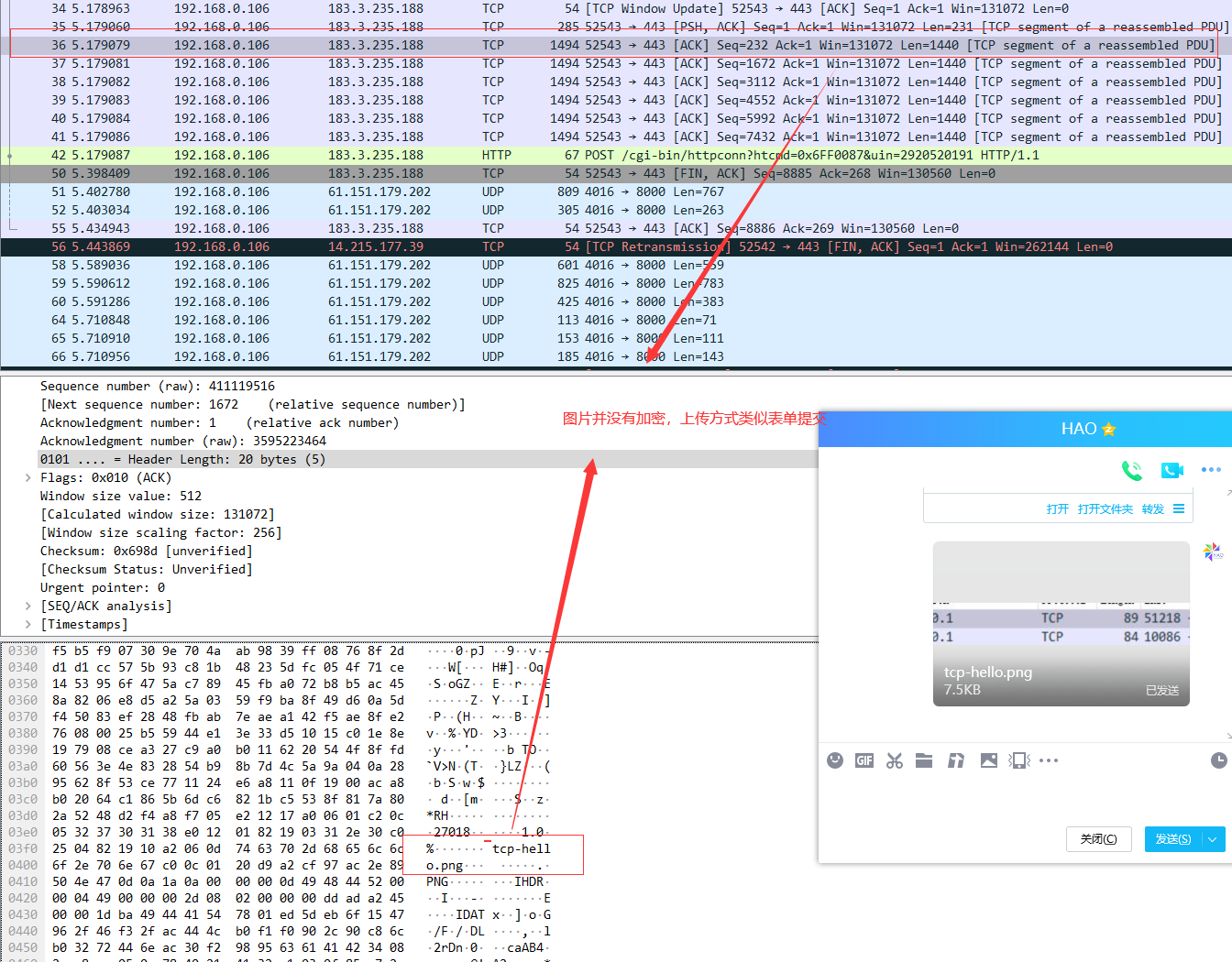Screen dimensions: 1232x962
Task: Open the file message menu icon
Action: (x=1179, y=508)
